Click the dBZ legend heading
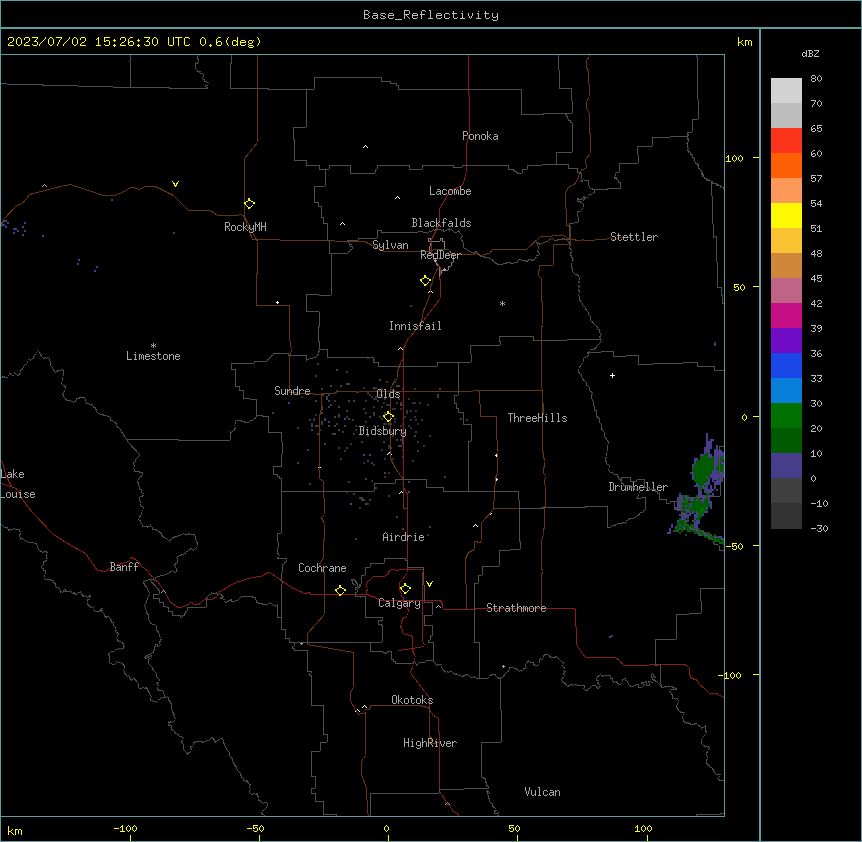The width and height of the screenshot is (862, 842). [x=810, y=53]
